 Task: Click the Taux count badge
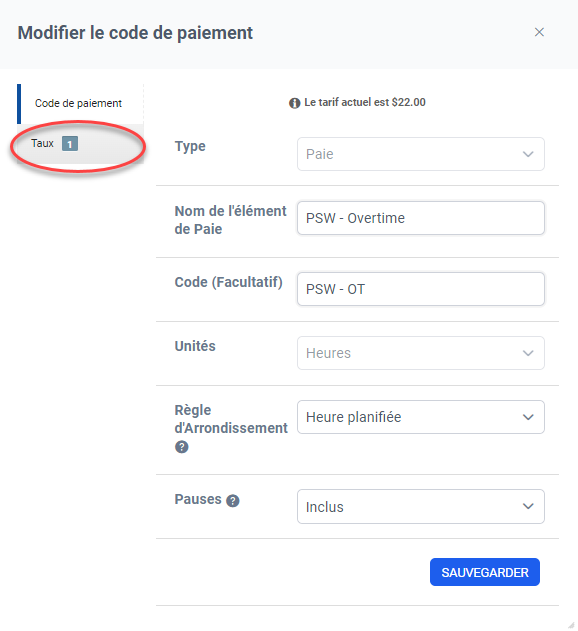tap(70, 144)
